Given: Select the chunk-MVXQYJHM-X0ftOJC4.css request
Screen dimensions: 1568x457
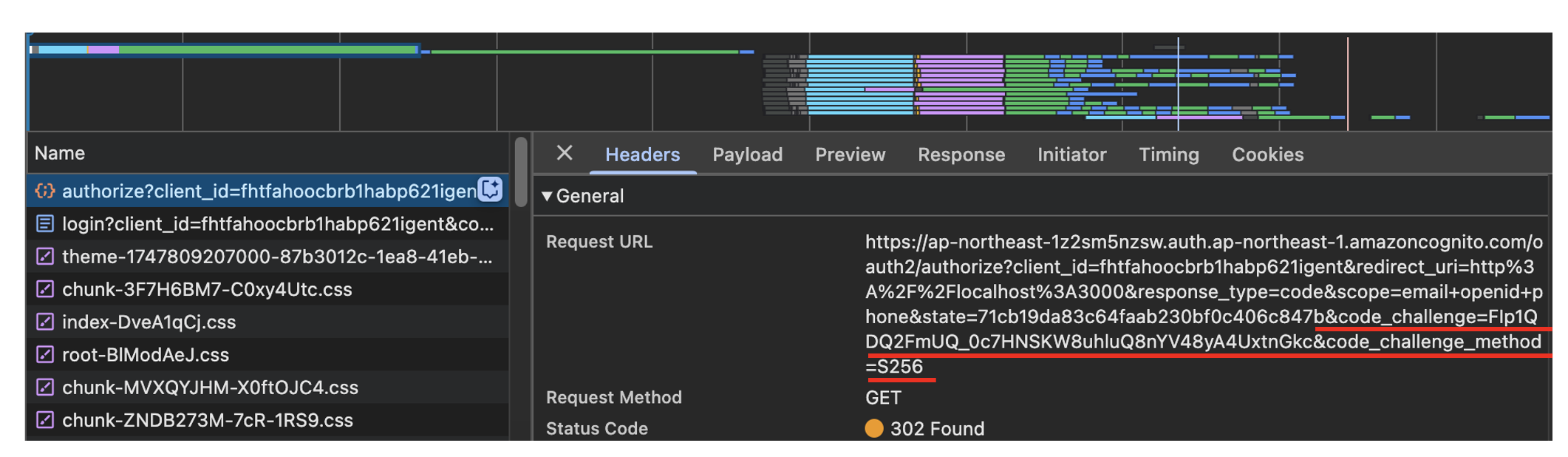Looking at the screenshot, I should point(210,387).
